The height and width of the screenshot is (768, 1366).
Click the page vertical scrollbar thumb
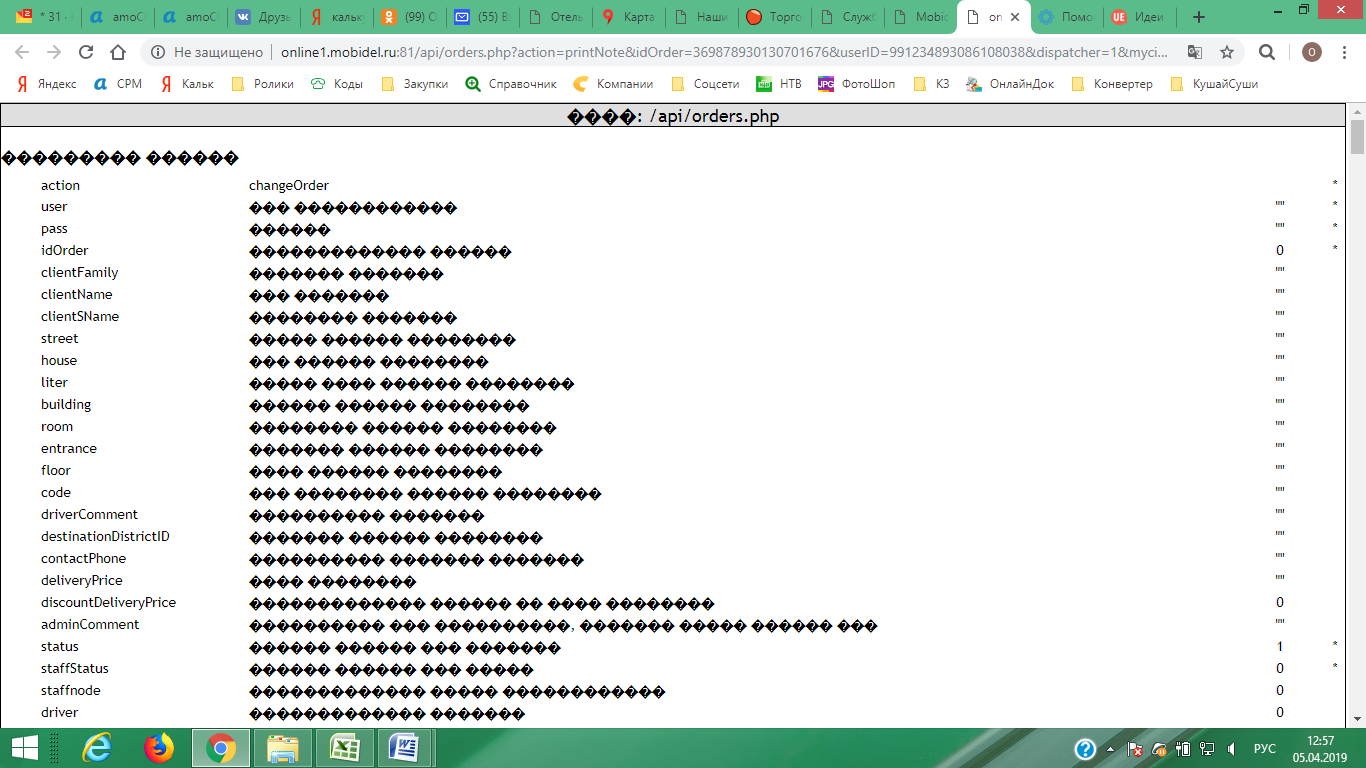tap(1357, 137)
